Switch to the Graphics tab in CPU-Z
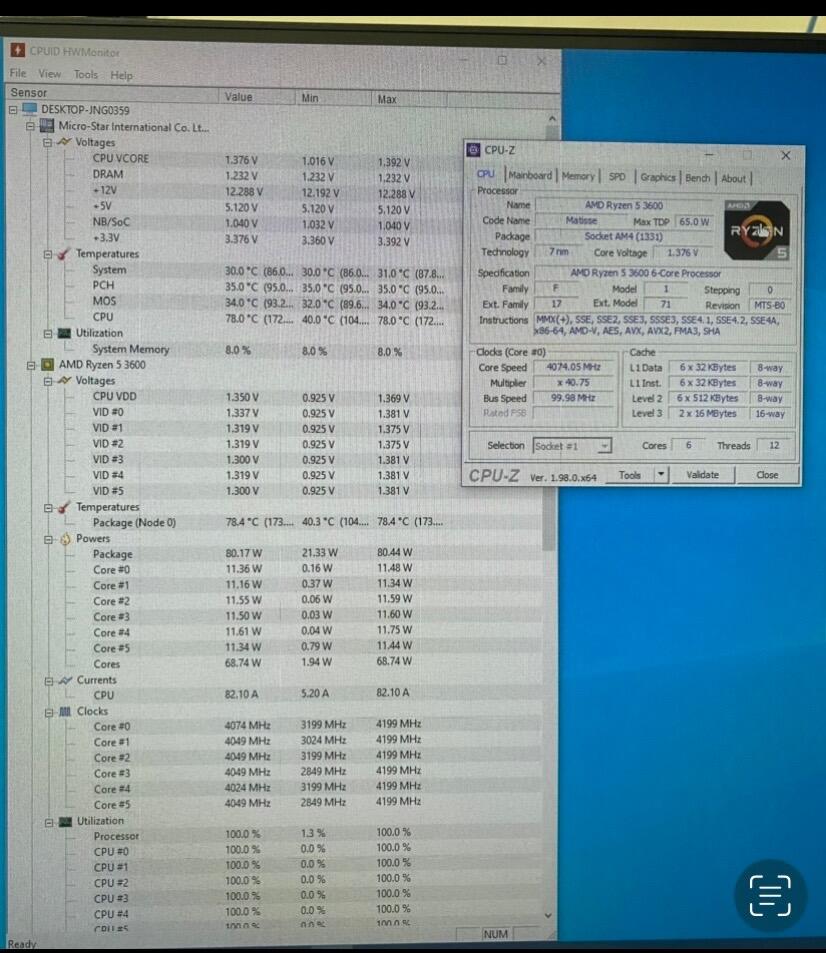Screen dimensions: 826x953 click(x=658, y=177)
